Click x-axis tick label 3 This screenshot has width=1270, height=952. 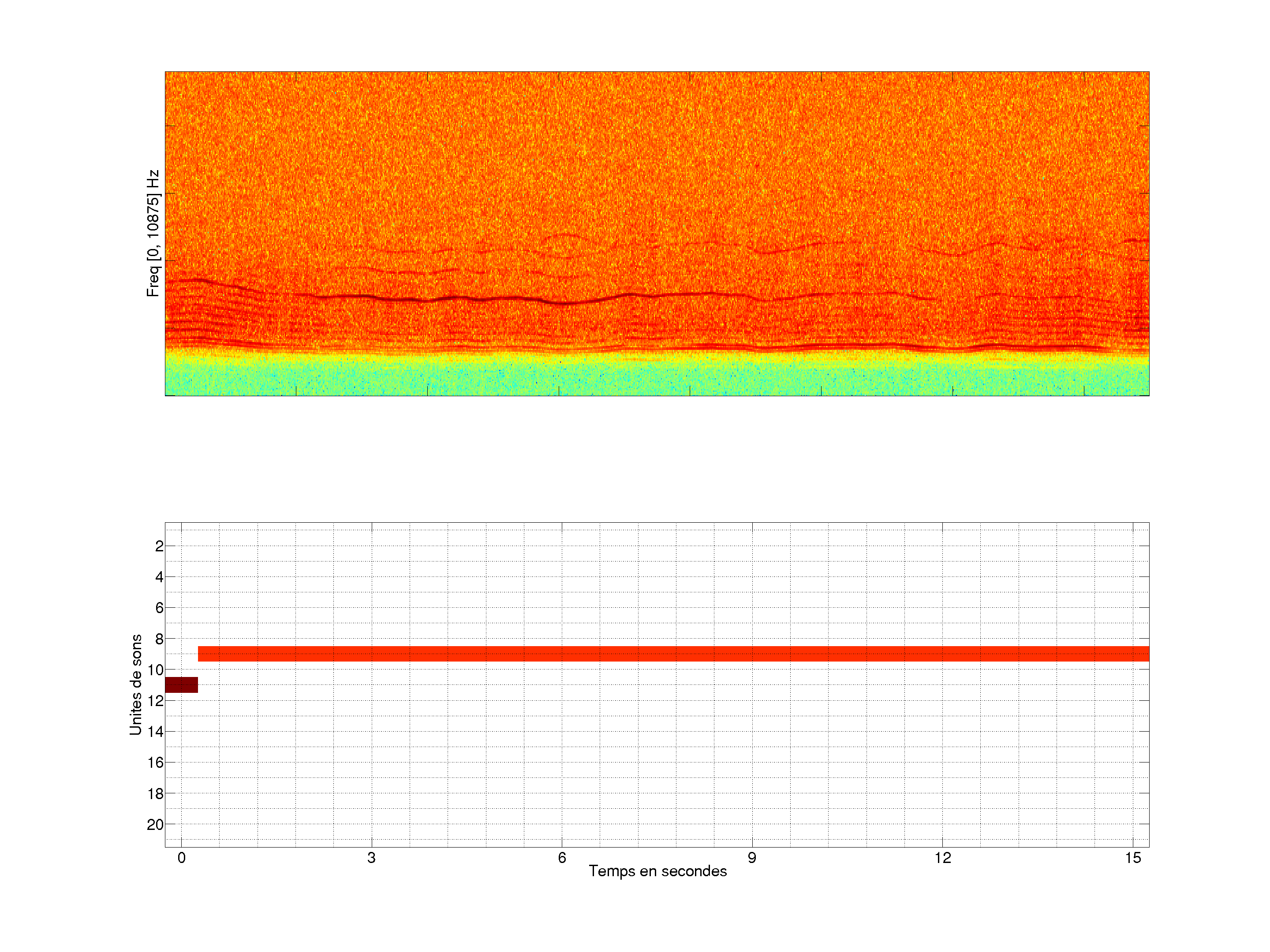click(x=371, y=858)
